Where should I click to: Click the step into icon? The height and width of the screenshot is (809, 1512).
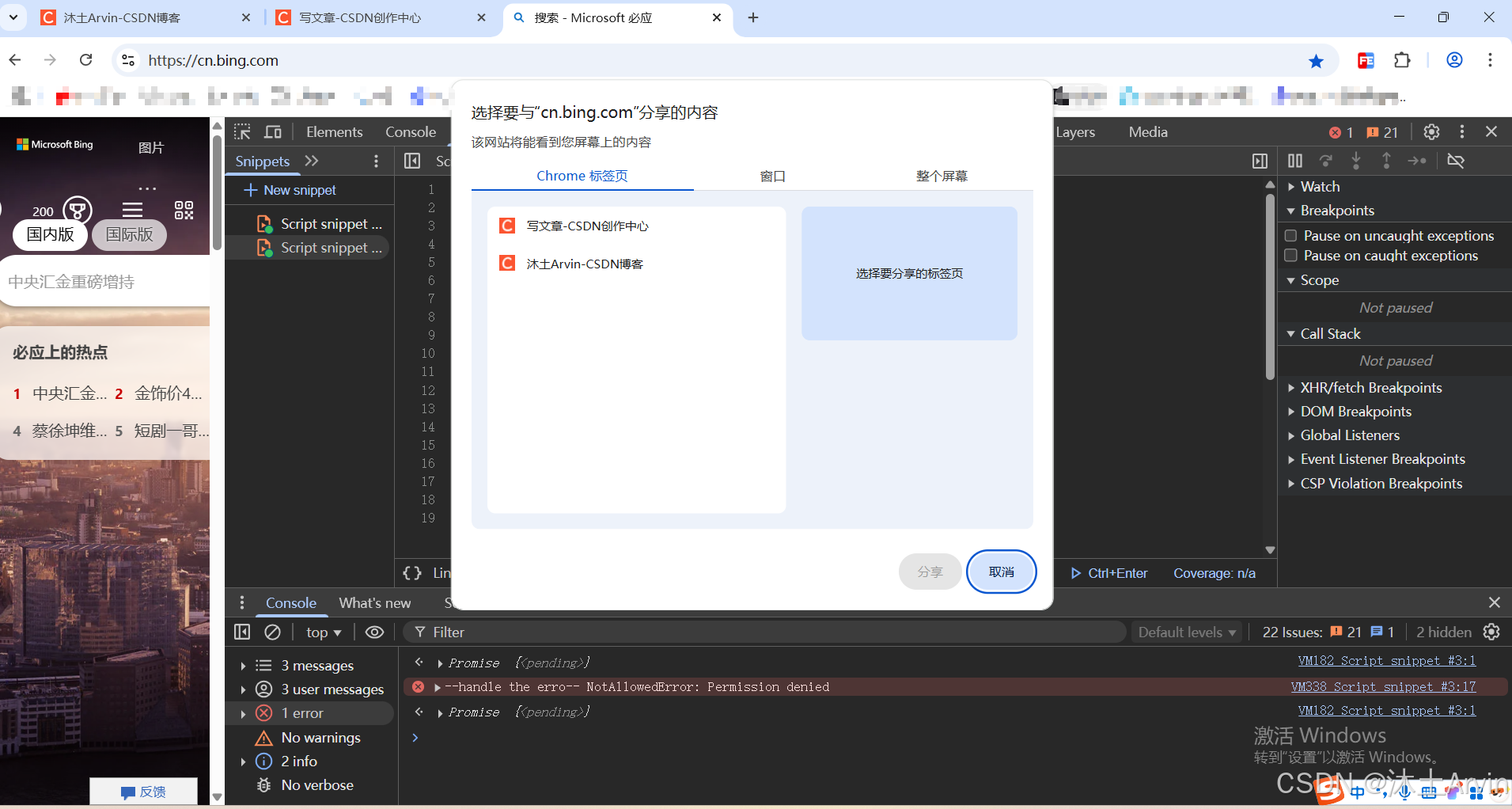1356,161
